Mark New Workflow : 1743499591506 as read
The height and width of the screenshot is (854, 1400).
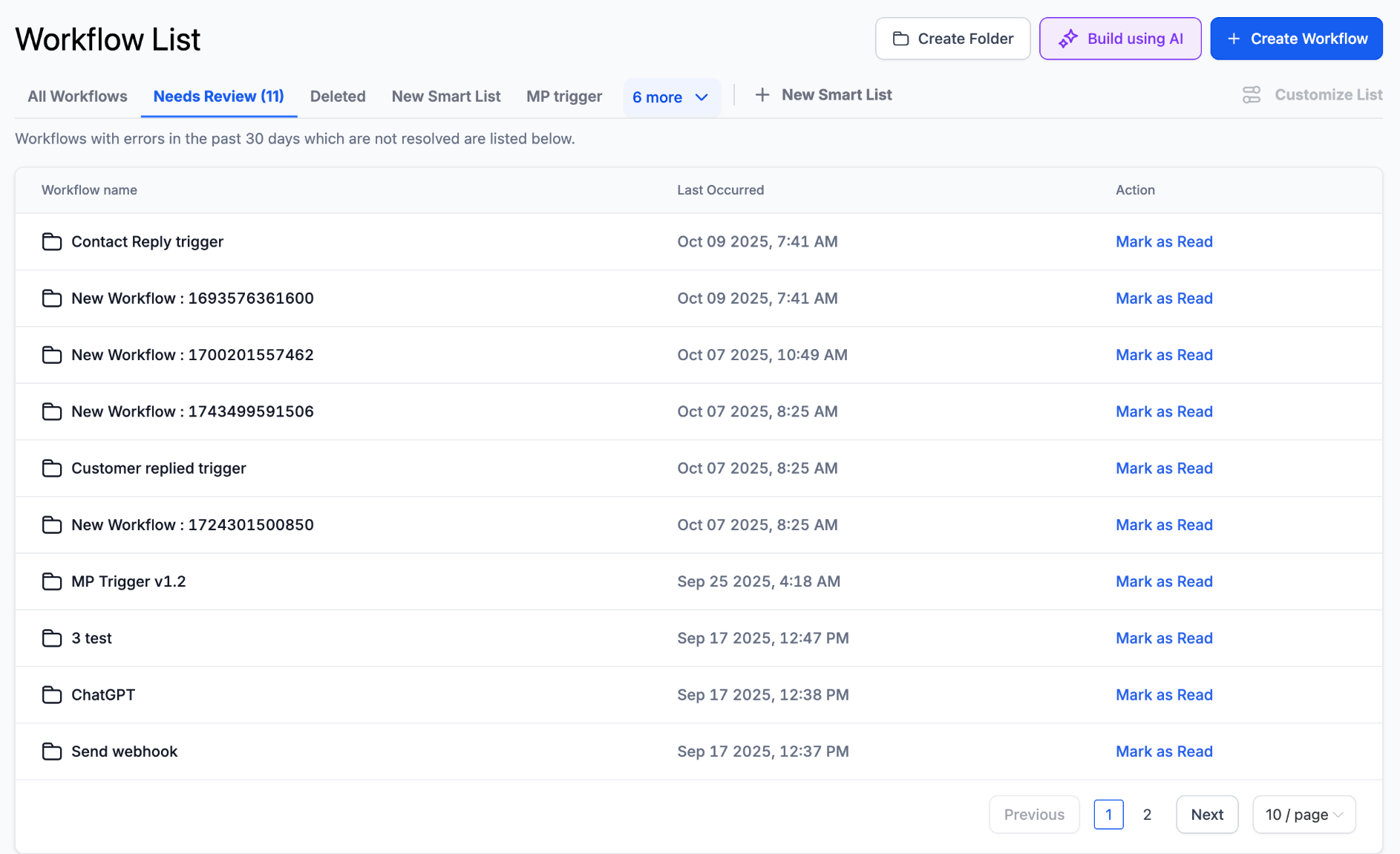click(1164, 411)
